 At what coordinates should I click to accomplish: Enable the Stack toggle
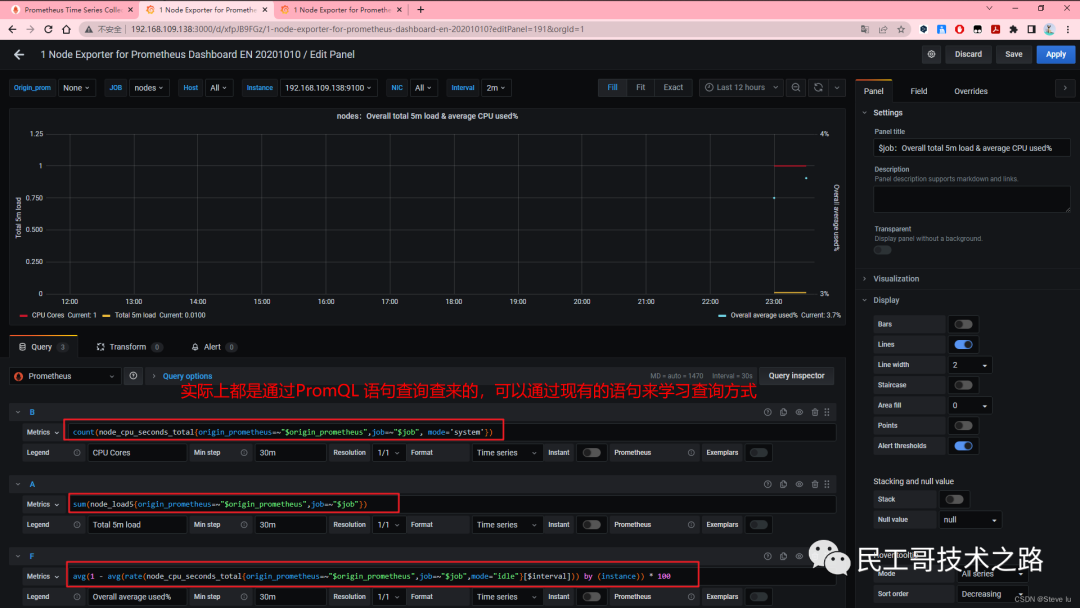[x=954, y=499]
